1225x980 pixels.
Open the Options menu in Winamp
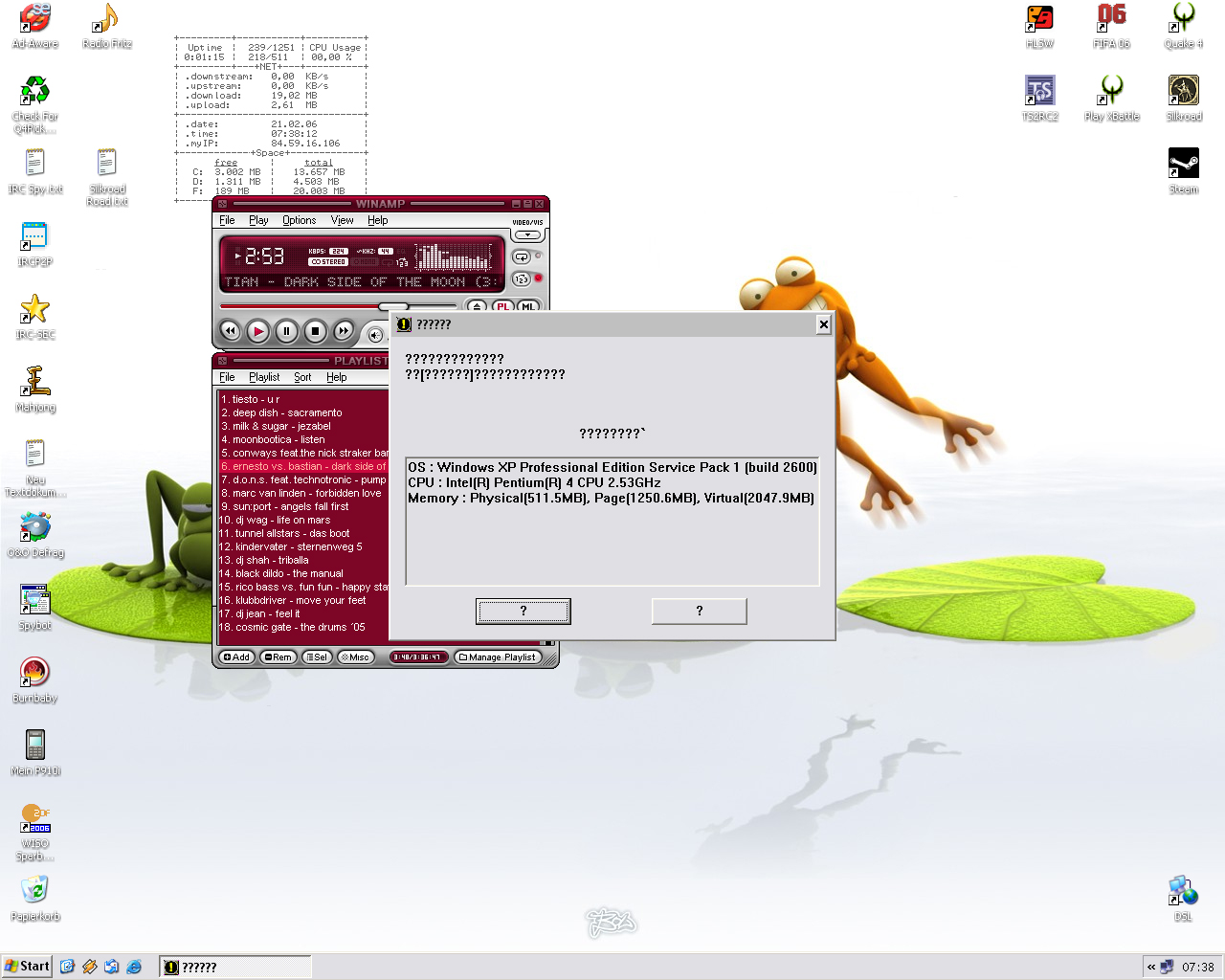(299, 220)
